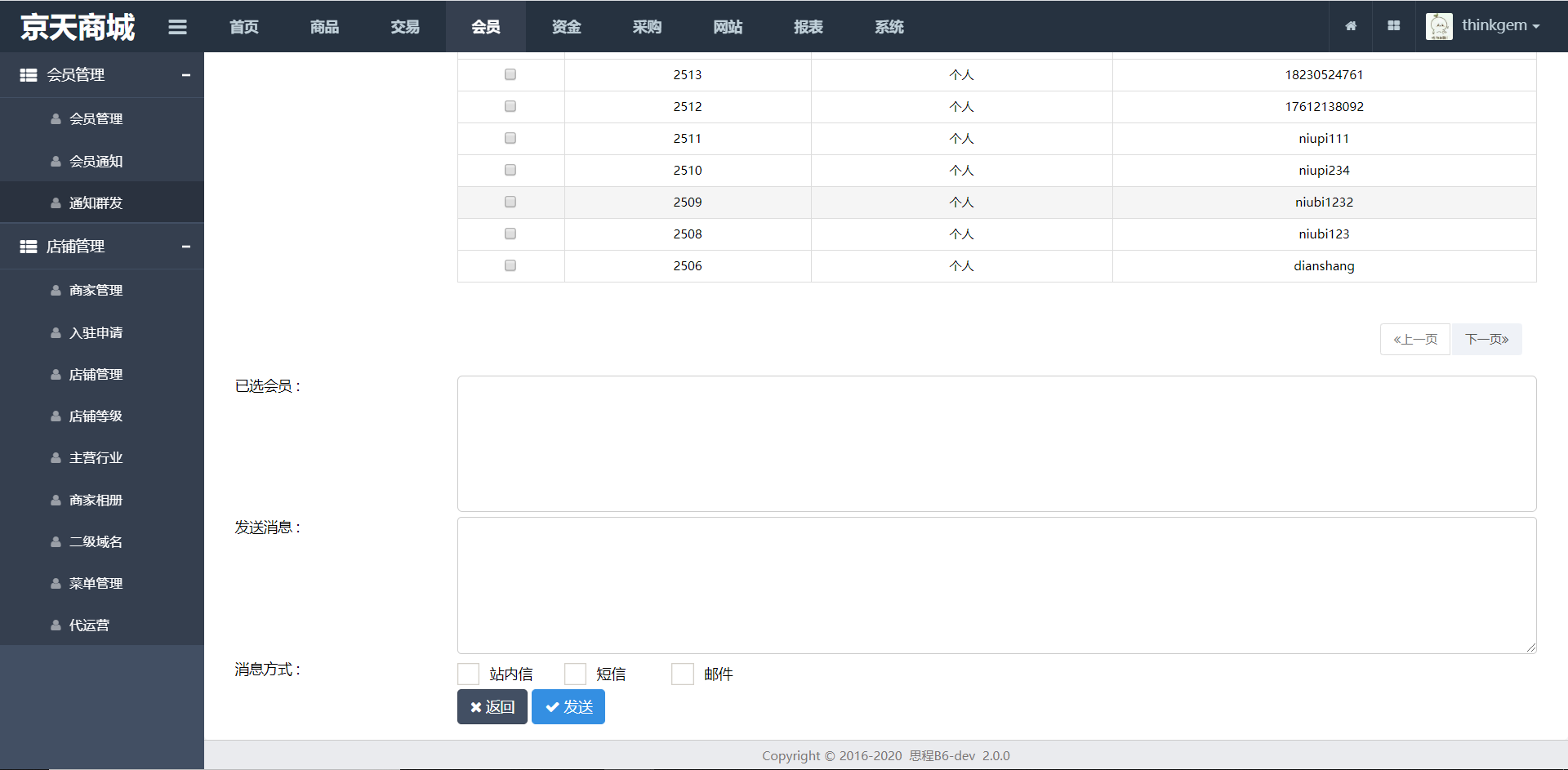1568x770 pixels.
Task: Click user icon next to 商家相册
Action: coord(56,501)
